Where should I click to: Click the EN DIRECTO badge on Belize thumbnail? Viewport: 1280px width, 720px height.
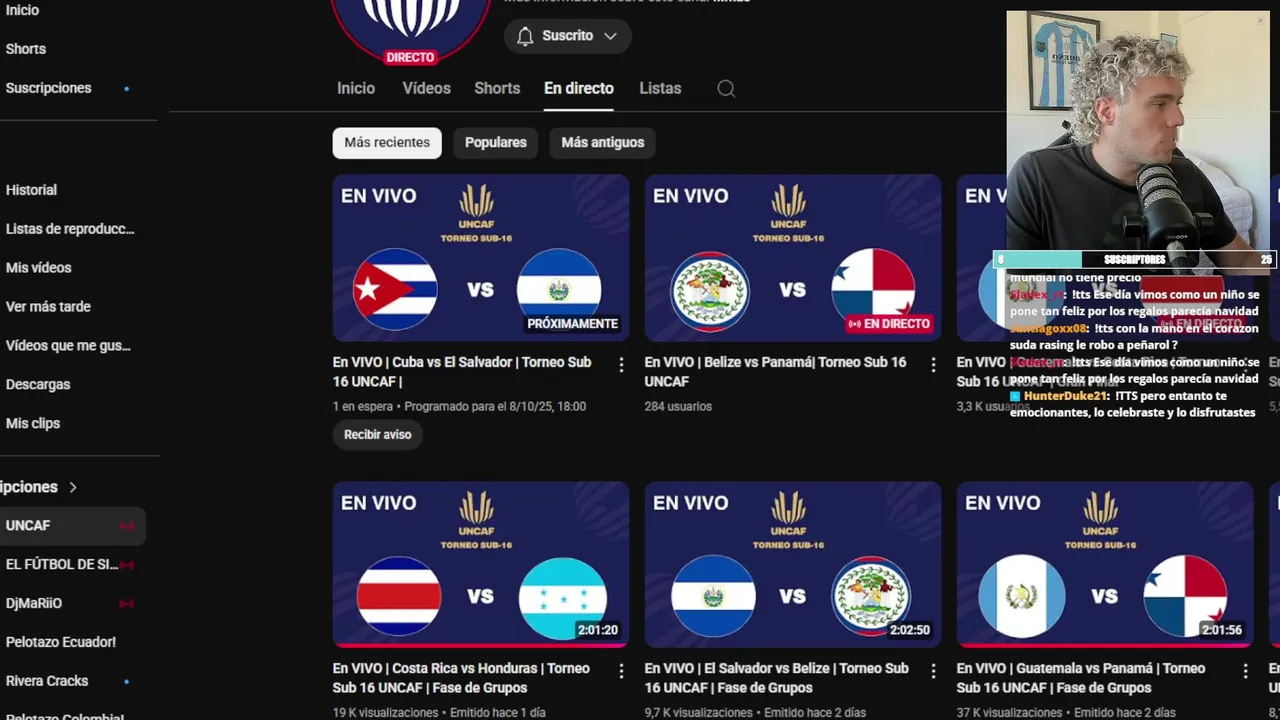coord(889,324)
